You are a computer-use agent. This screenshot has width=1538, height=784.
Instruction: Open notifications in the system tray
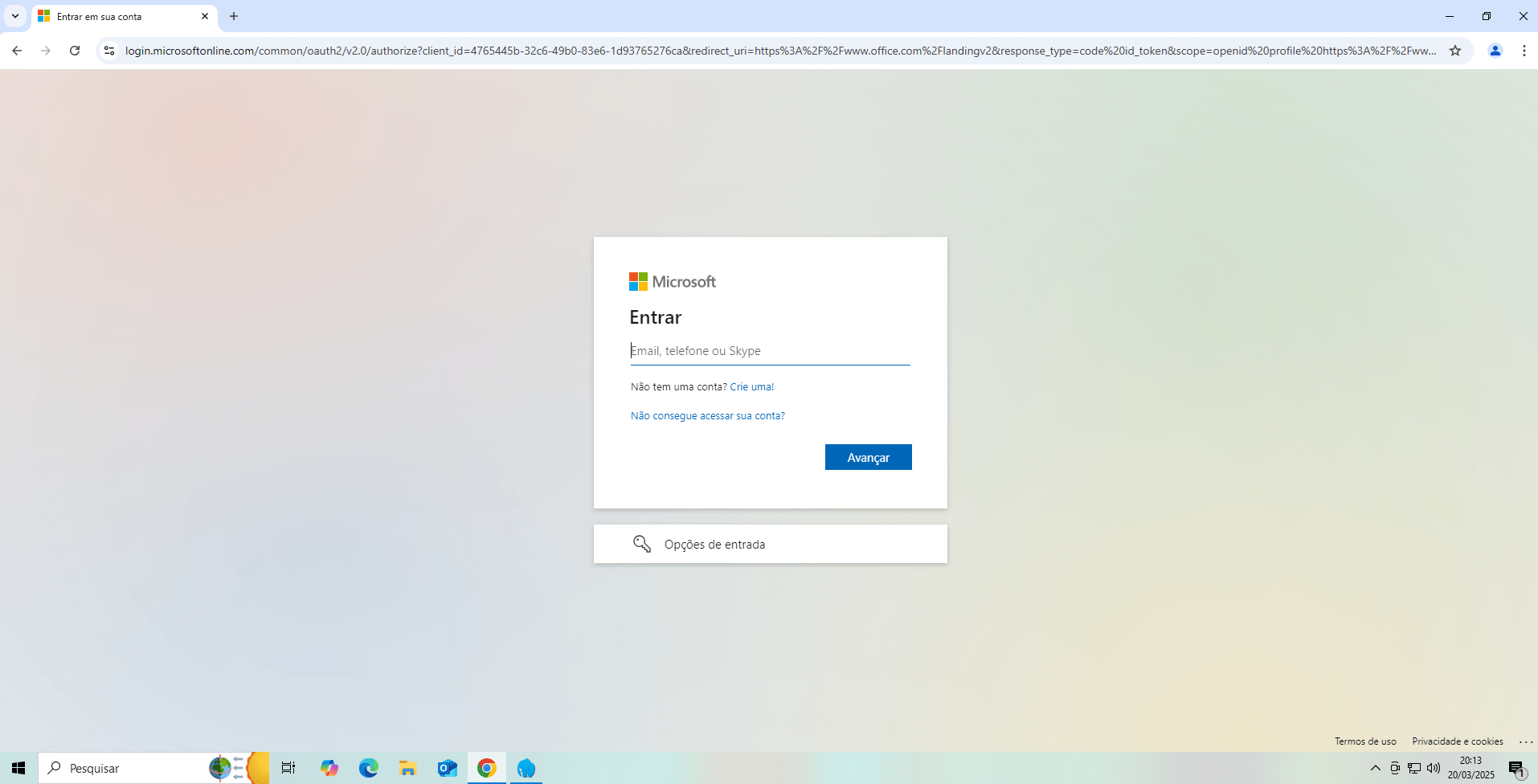pyautogui.click(x=1517, y=768)
